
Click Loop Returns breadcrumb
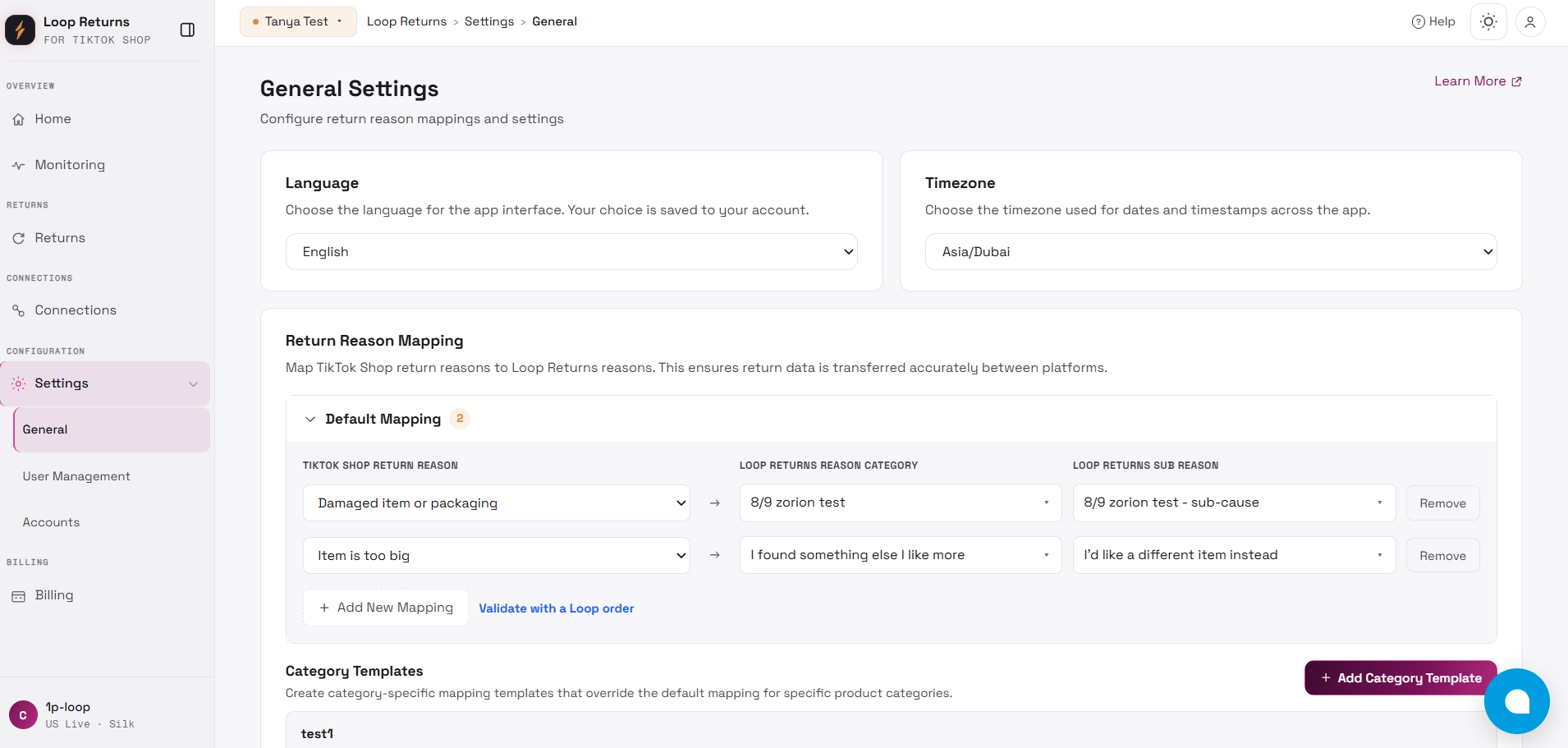[406, 21]
